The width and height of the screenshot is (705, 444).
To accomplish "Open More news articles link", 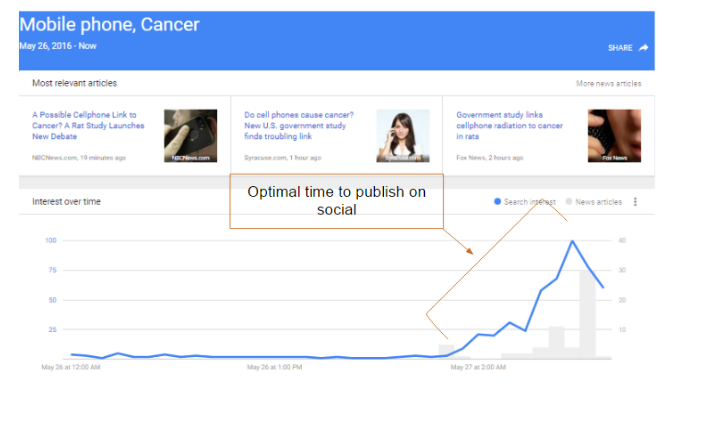I will [x=608, y=84].
